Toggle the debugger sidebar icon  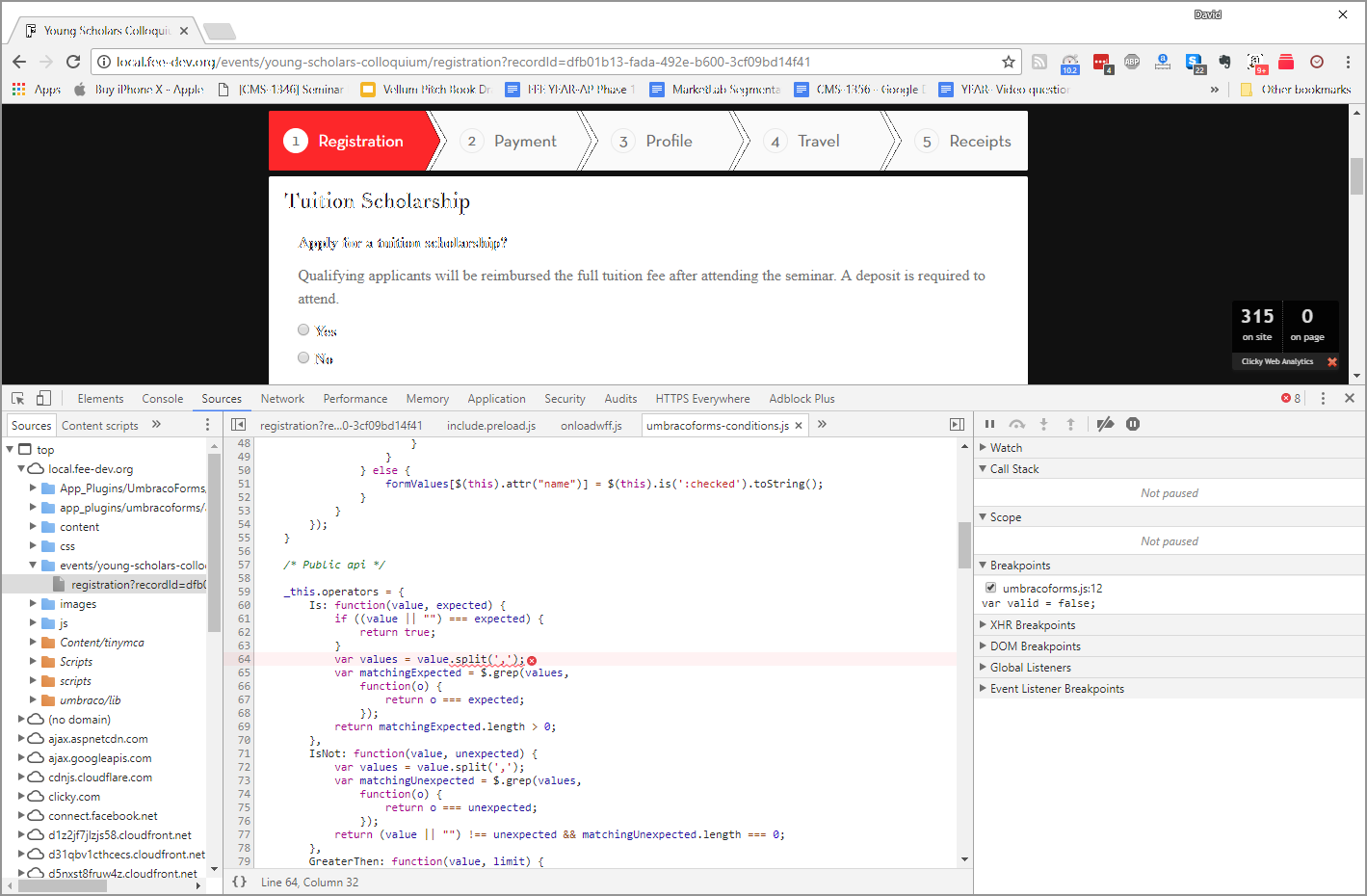coord(957,424)
